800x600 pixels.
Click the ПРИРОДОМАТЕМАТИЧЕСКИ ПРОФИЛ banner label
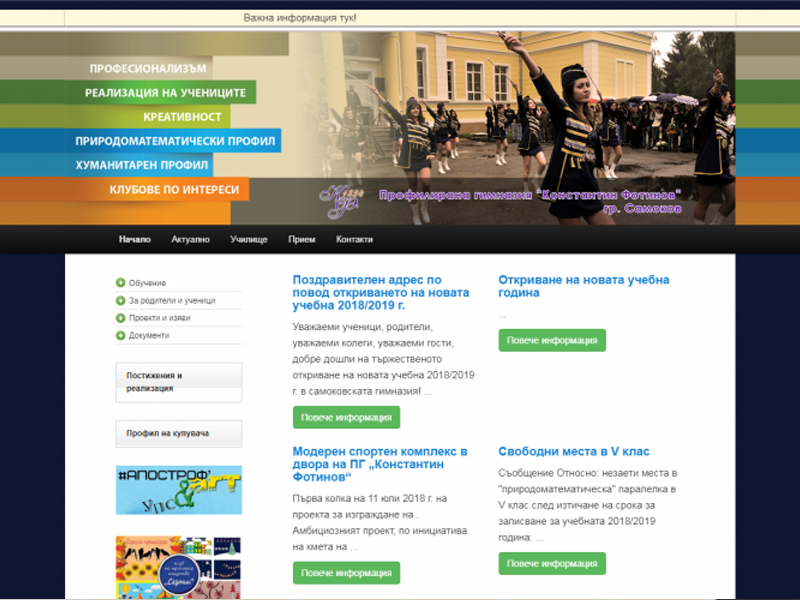pos(175,141)
